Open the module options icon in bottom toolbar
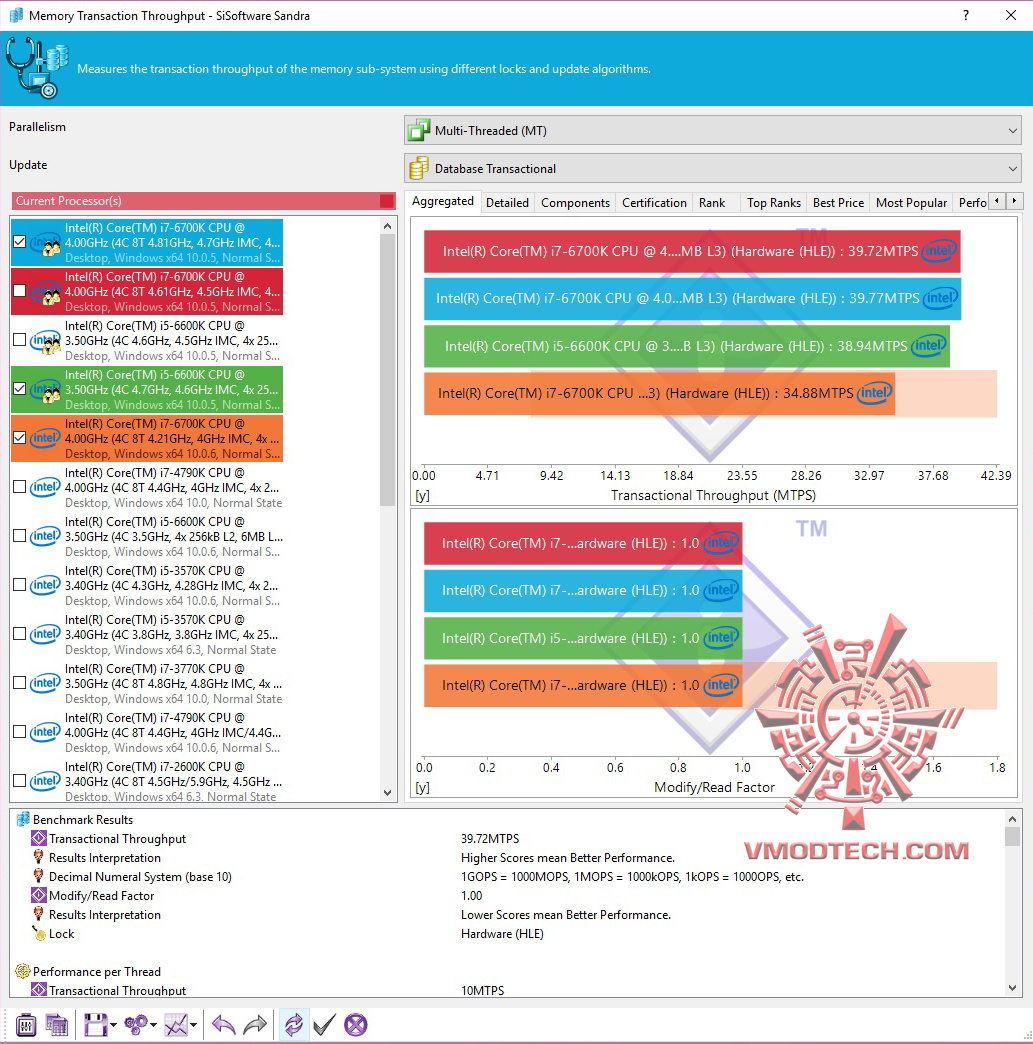This screenshot has height=1044, width=1033. (25, 1025)
